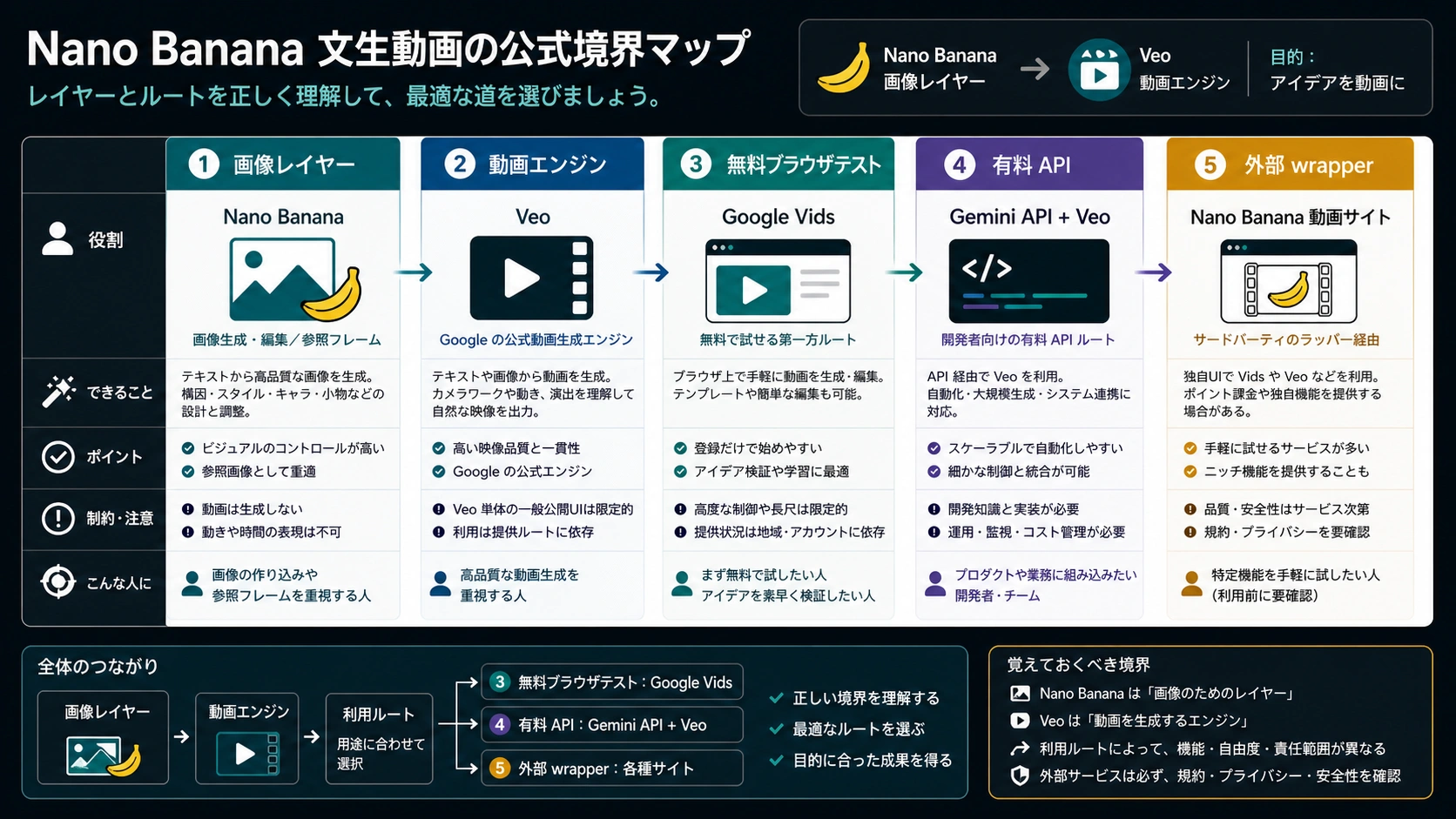Click the text Google の公式動画生成エンジン

pyautogui.click(x=536, y=340)
